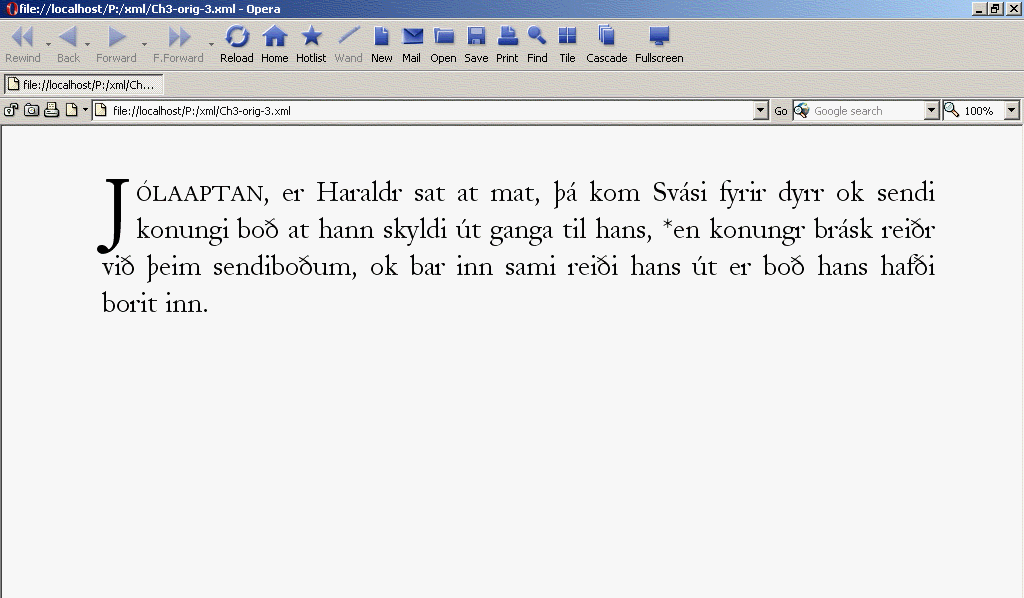
Task: Expand the 100% zoom level dropdown
Action: [1011, 111]
